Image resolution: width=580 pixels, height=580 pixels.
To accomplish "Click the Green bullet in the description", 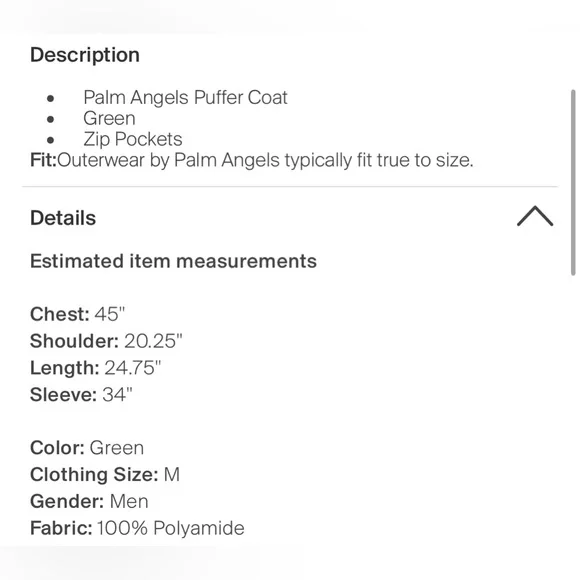I will pos(109,118).
